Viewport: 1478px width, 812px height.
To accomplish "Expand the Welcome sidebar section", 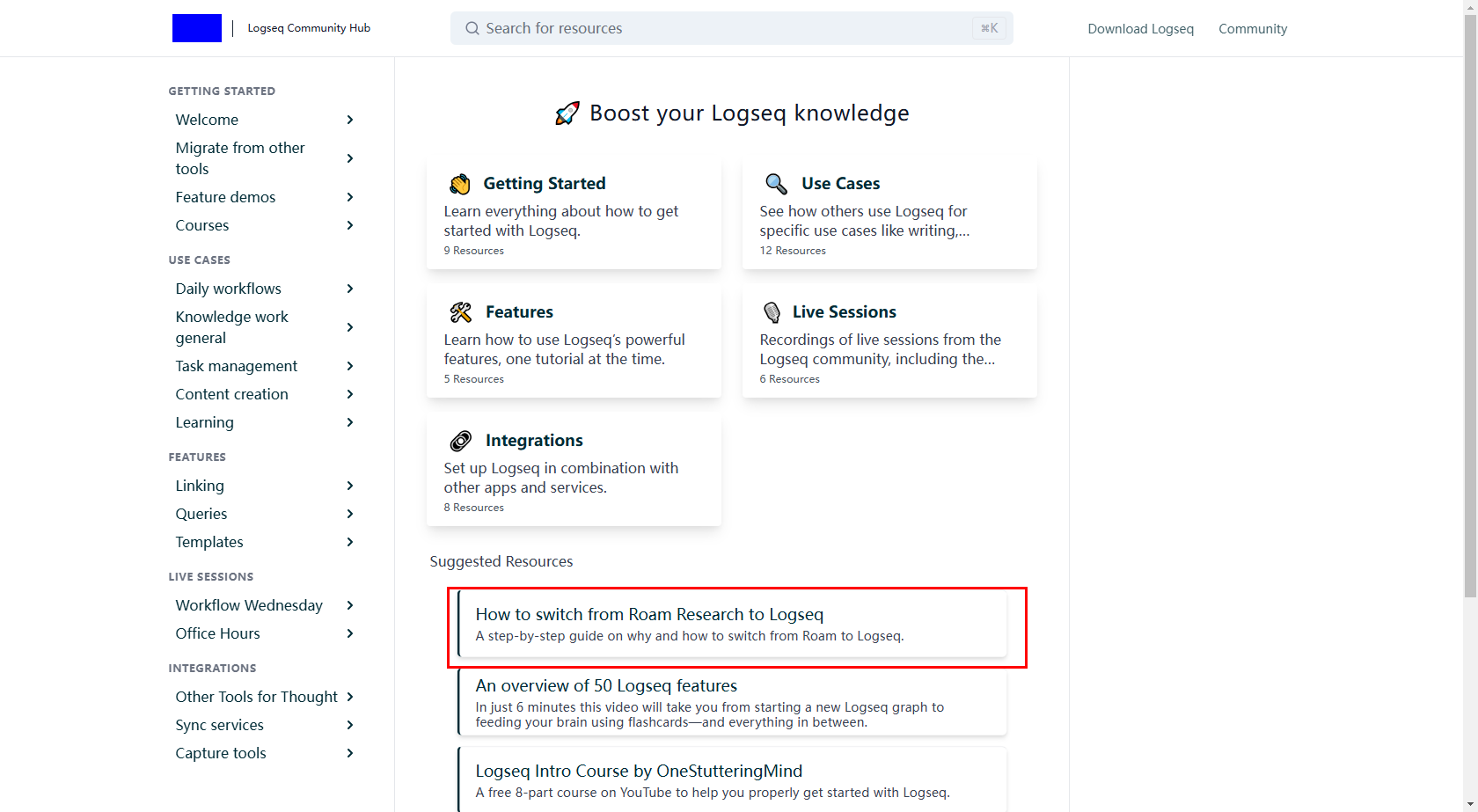I will (x=350, y=120).
